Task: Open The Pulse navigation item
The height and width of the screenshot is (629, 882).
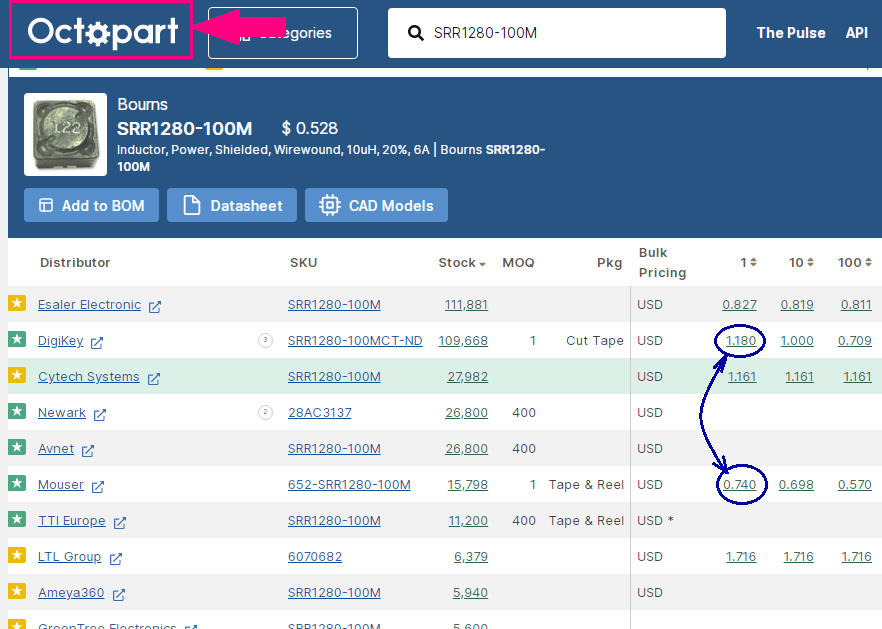Action: 791,33
